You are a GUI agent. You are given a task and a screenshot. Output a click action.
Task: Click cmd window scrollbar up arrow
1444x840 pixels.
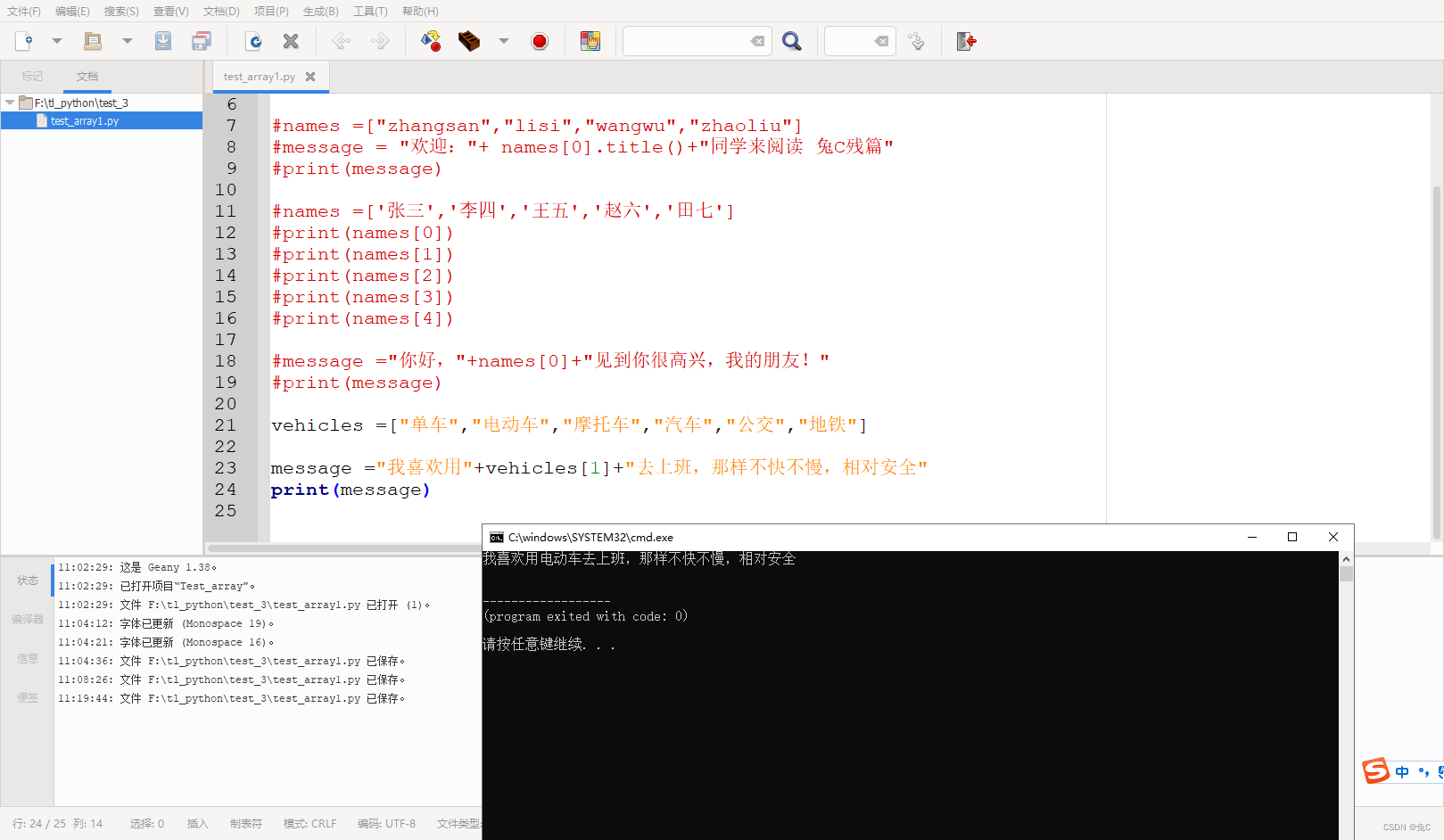(1346, 558)
